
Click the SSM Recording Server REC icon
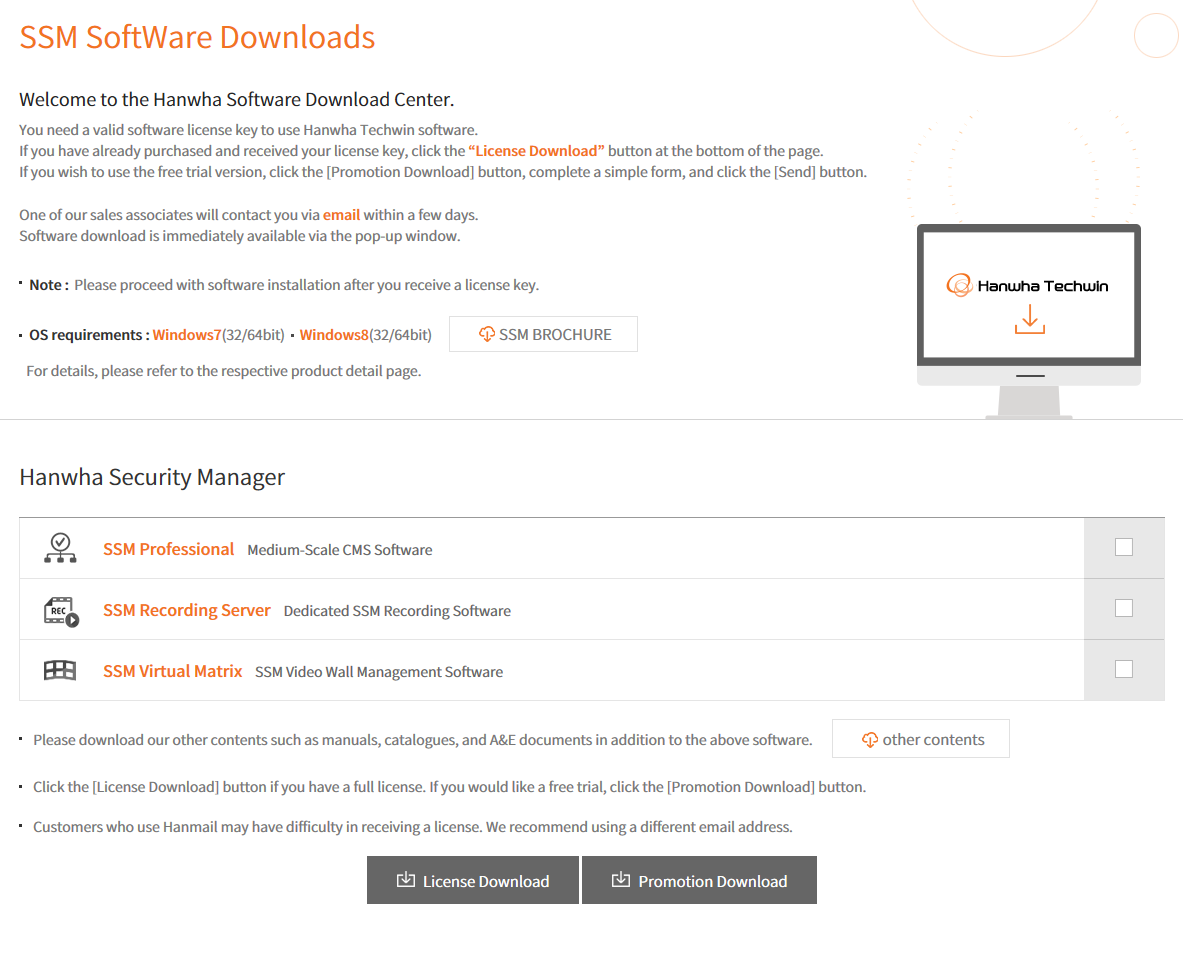[61, 611]
